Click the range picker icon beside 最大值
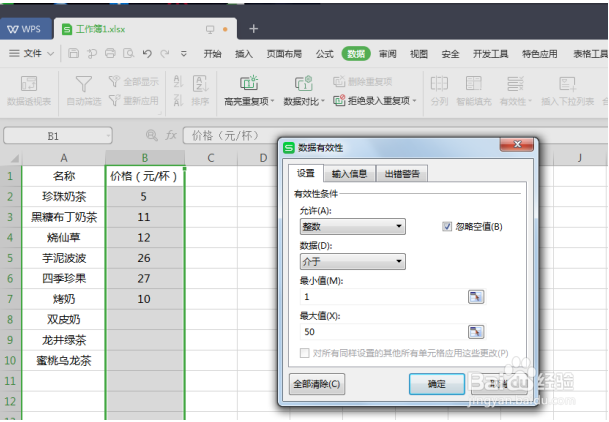 click(x=476, y=332)
